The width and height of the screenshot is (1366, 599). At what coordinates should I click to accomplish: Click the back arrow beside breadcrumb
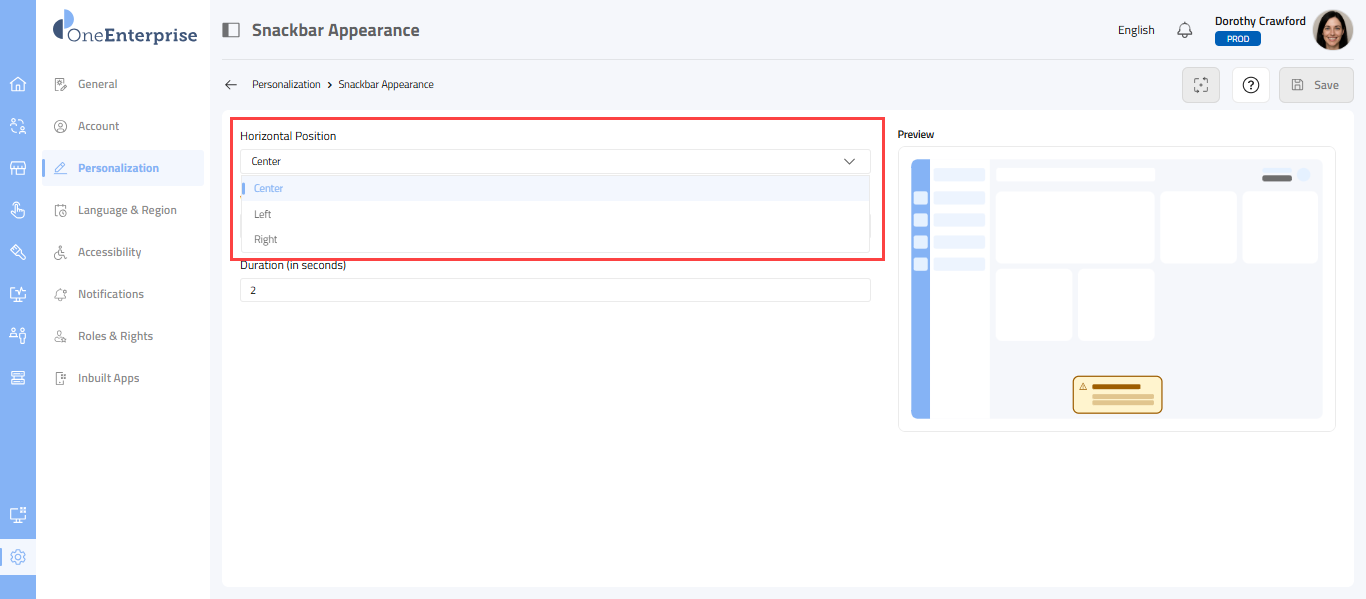(231, 85)
